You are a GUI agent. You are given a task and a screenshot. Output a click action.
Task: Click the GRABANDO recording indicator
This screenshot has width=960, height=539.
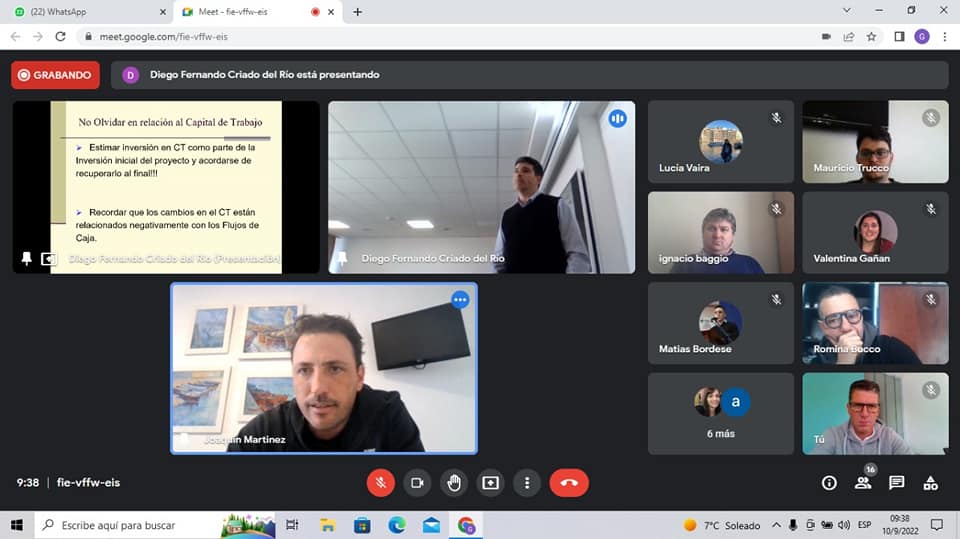(55, 75)
